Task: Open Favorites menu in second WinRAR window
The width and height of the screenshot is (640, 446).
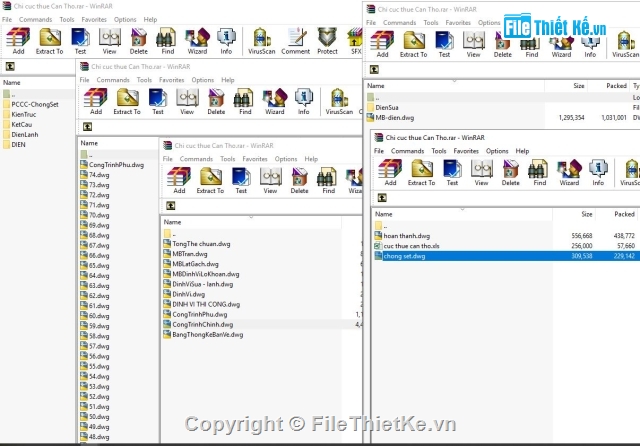Action: [x=171, y=80]
